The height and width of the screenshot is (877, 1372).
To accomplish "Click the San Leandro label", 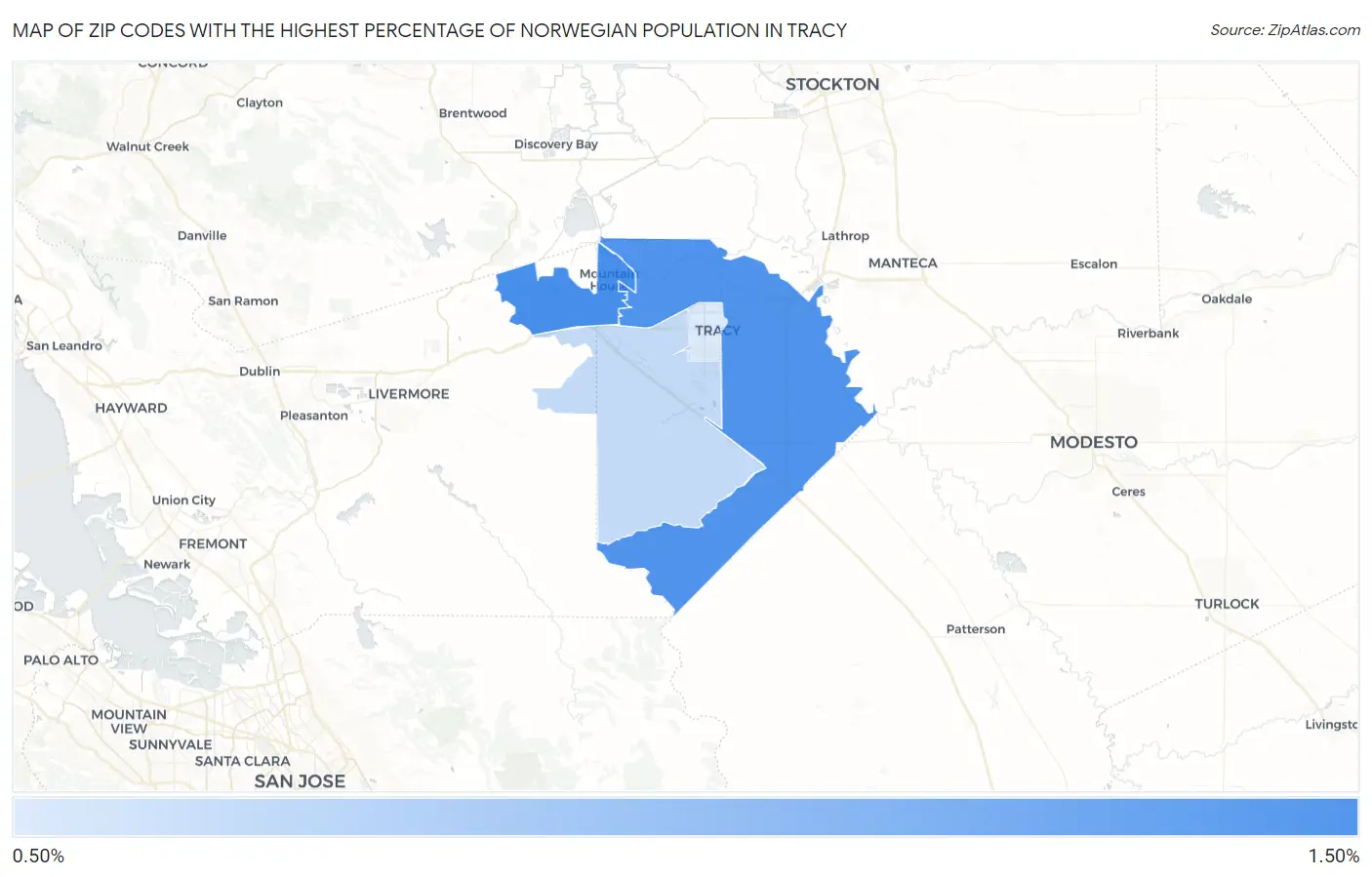I will tap(64, 345).
